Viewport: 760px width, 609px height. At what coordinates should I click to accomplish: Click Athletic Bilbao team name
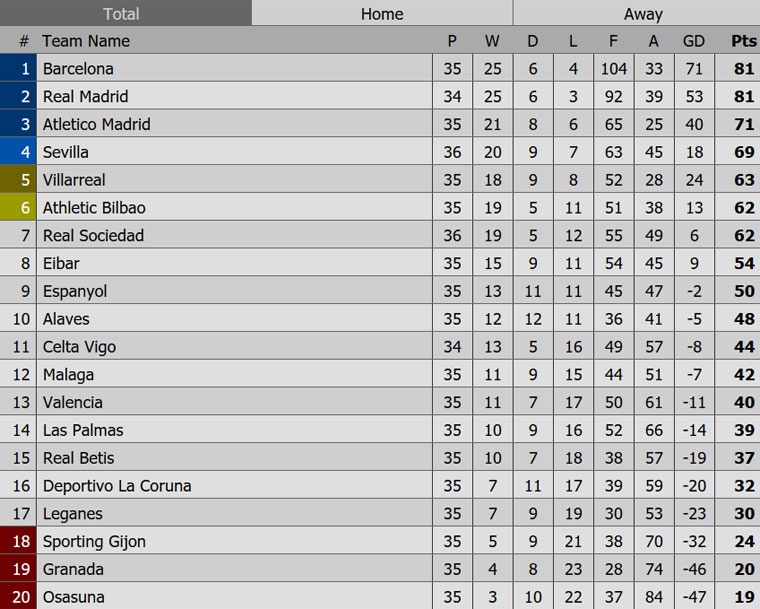click(x=94, y=208)
